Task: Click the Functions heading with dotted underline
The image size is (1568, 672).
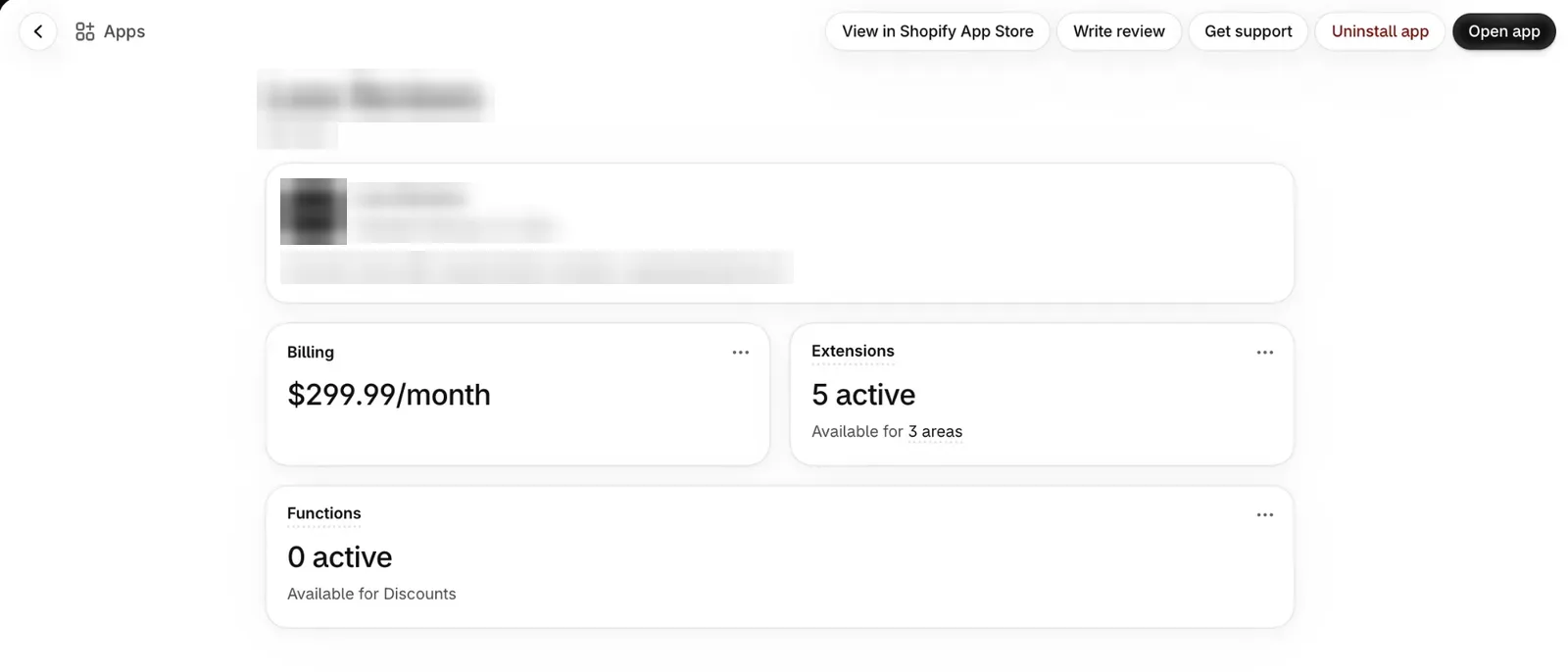Action: pos(323,514)
